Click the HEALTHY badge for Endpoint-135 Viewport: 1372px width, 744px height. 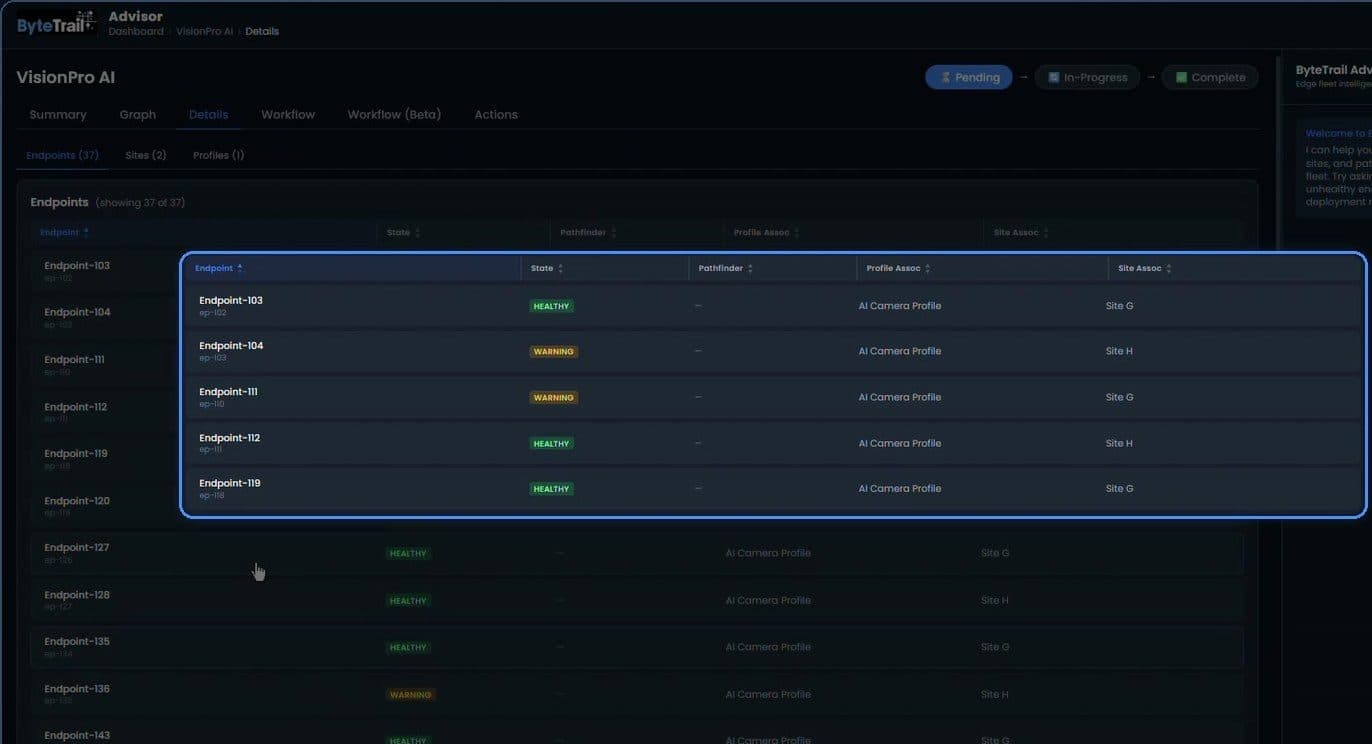(408, 648)
